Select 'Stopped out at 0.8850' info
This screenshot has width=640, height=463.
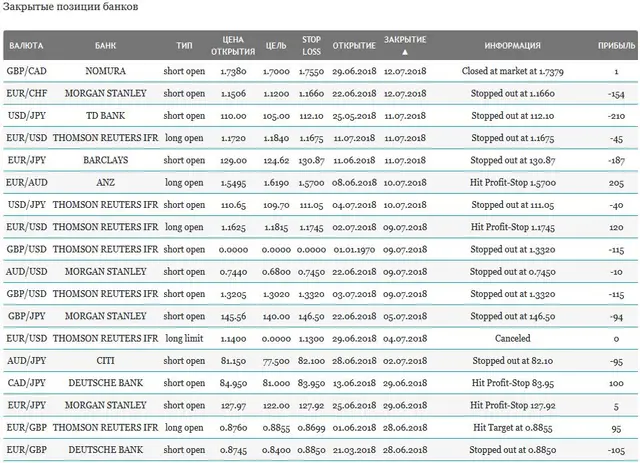(513, 450)
